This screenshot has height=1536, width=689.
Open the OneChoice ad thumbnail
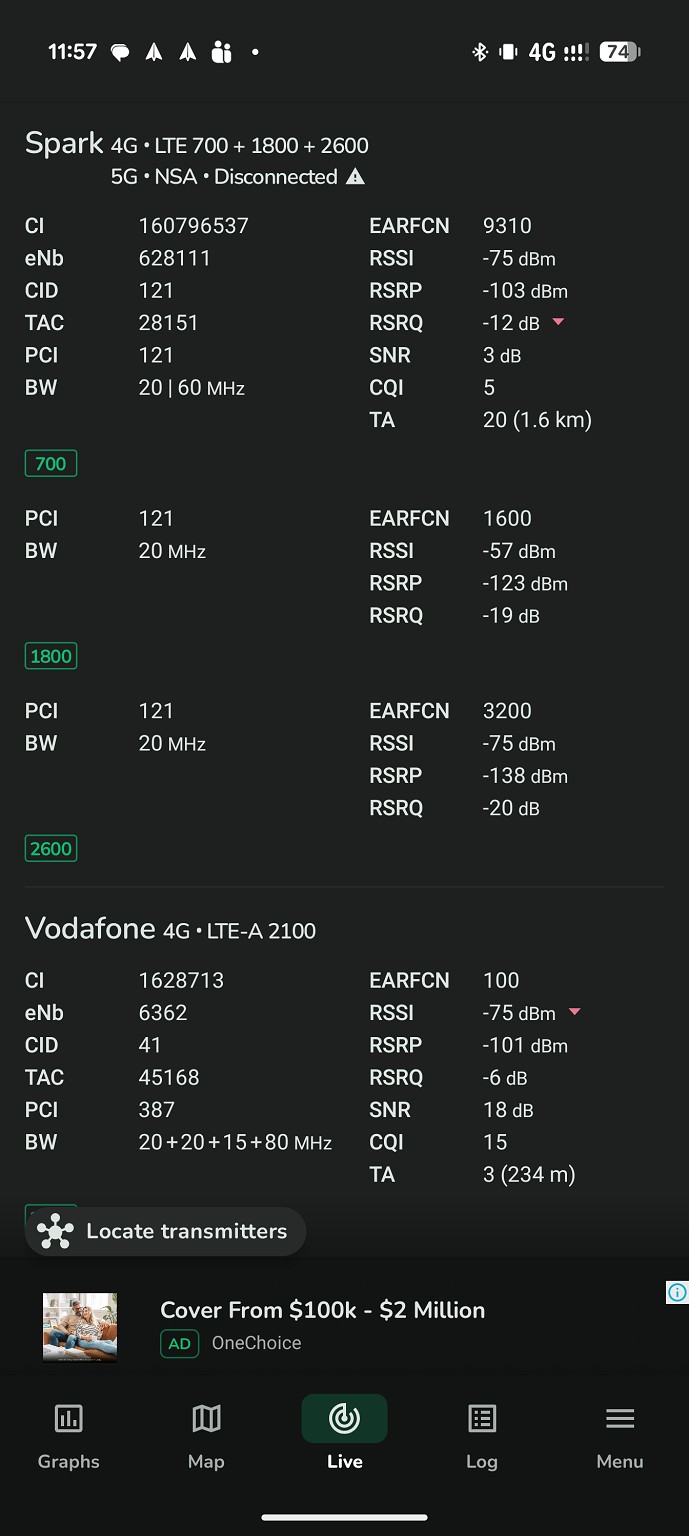[x=80, y=1326]
